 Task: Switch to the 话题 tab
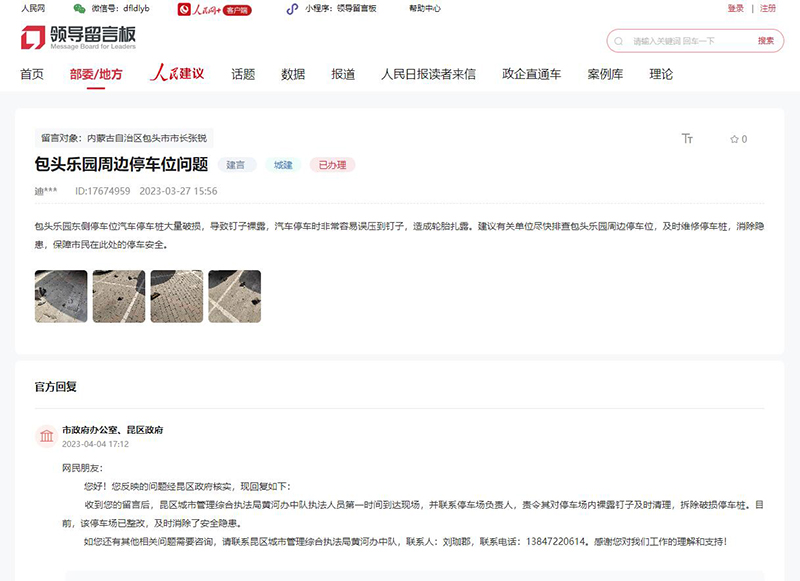tap(242, 73)
